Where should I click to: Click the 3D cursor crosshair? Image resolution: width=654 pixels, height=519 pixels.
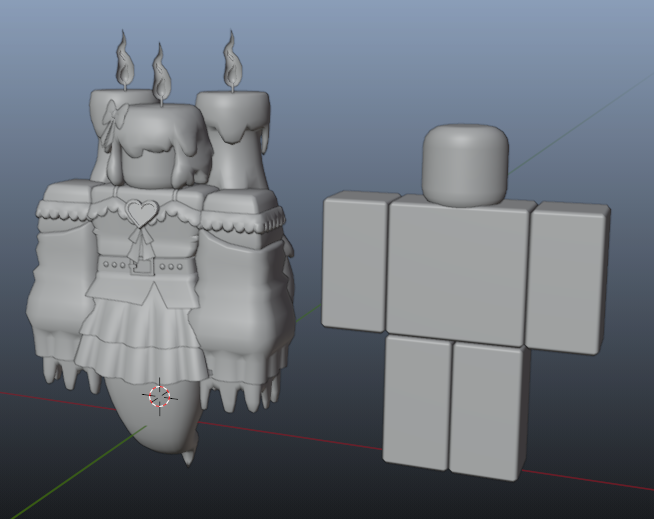pos(160,396)
